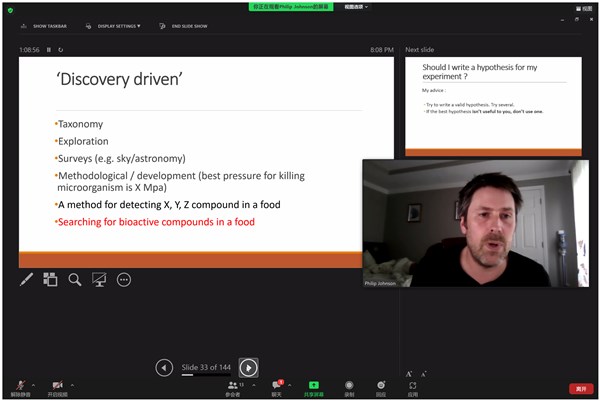The height and width of the screenshot is (401, 600).
Task: Open the Display Settings dropdown
Action: (x=112, y=26)
